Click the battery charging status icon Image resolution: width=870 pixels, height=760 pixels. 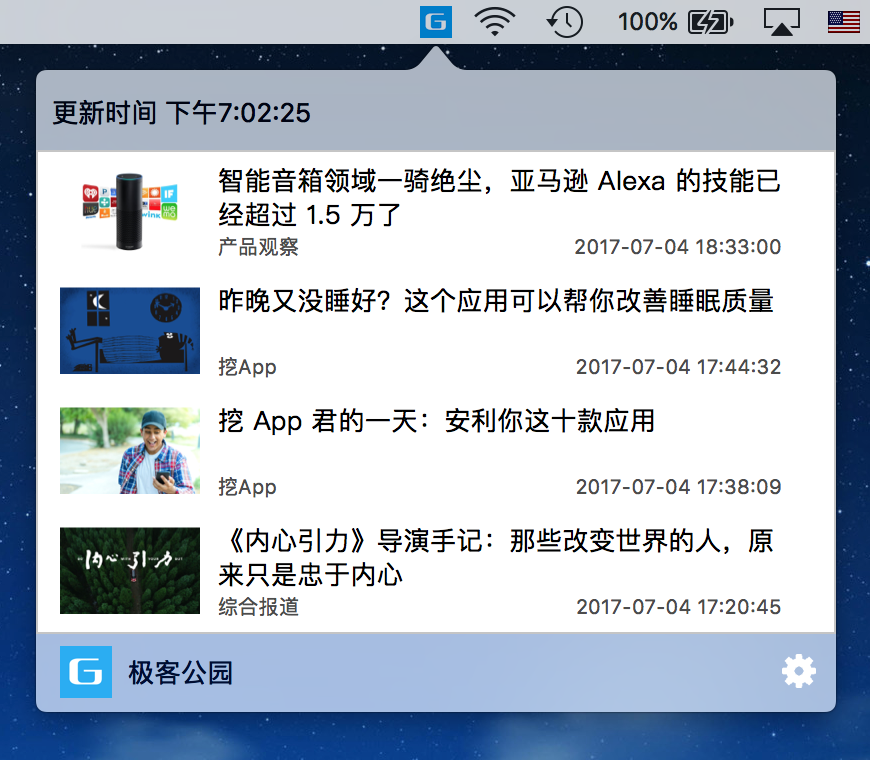coord(711,23)
